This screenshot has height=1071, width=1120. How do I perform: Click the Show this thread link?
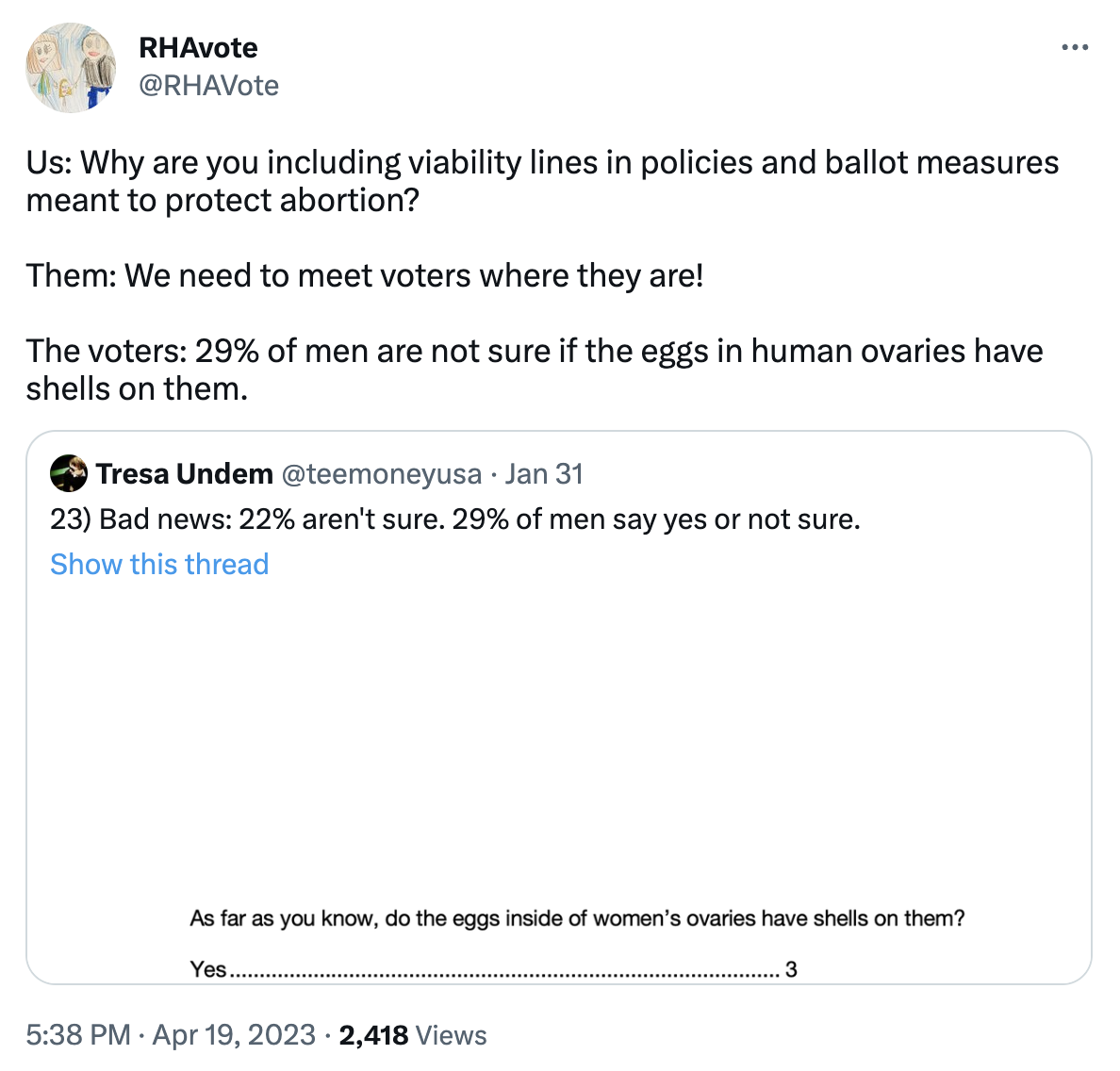coord(159,564)
